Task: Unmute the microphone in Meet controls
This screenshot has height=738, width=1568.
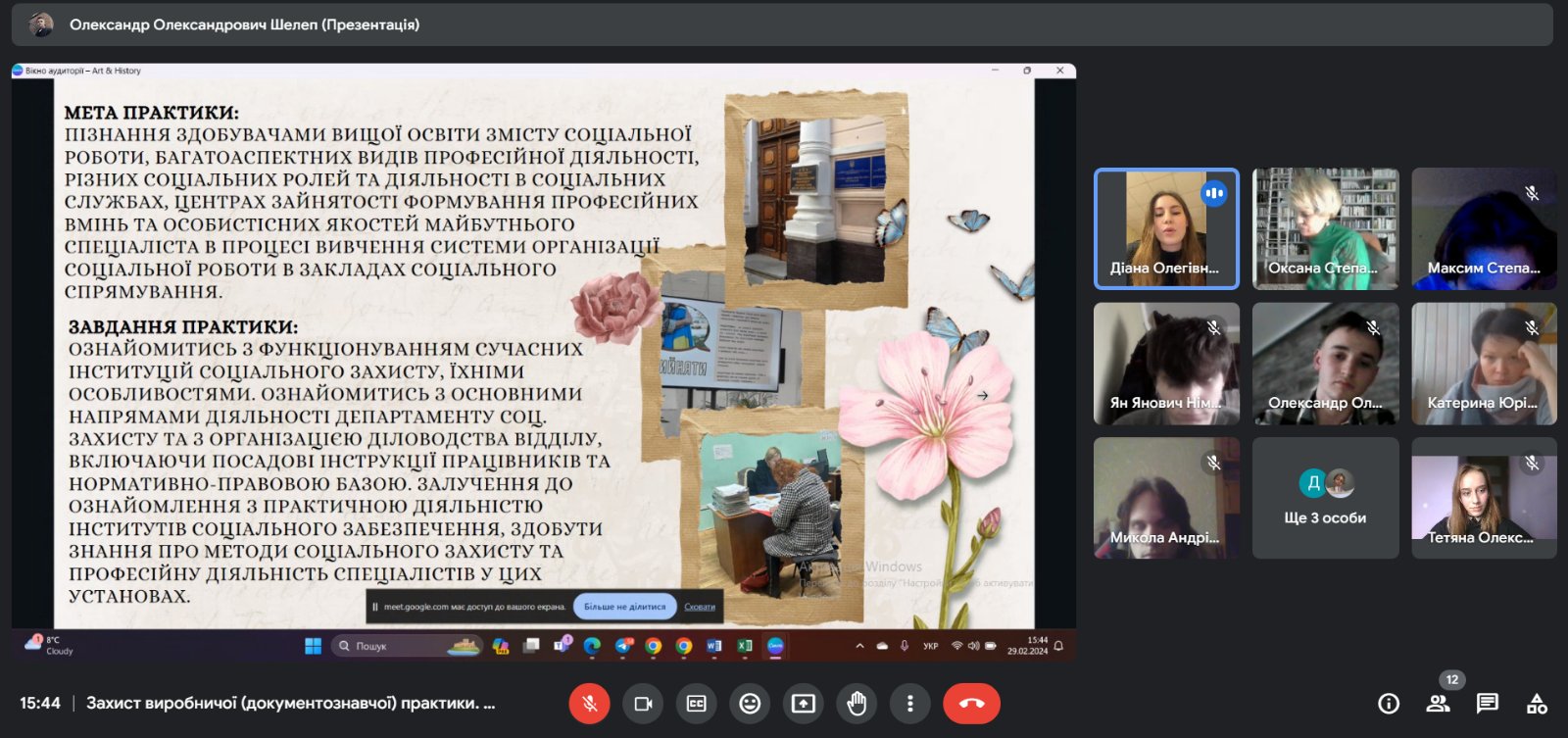Action: [x=589, y=703]
